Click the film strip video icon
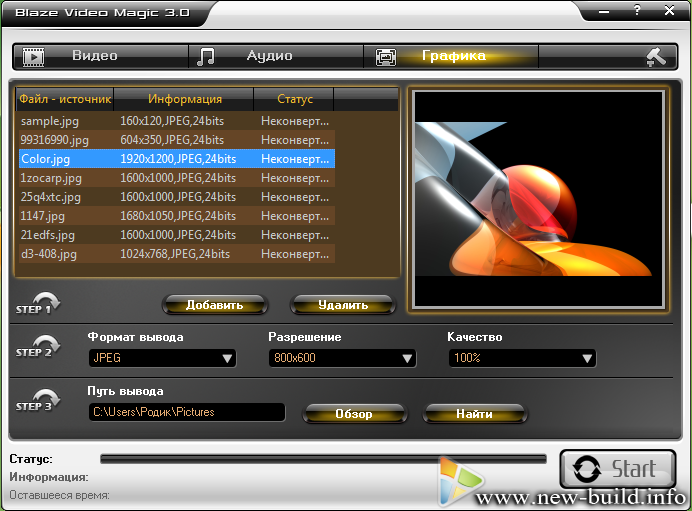Image resolution: width=692 pixels, height=511 pixels. [34, 57]
